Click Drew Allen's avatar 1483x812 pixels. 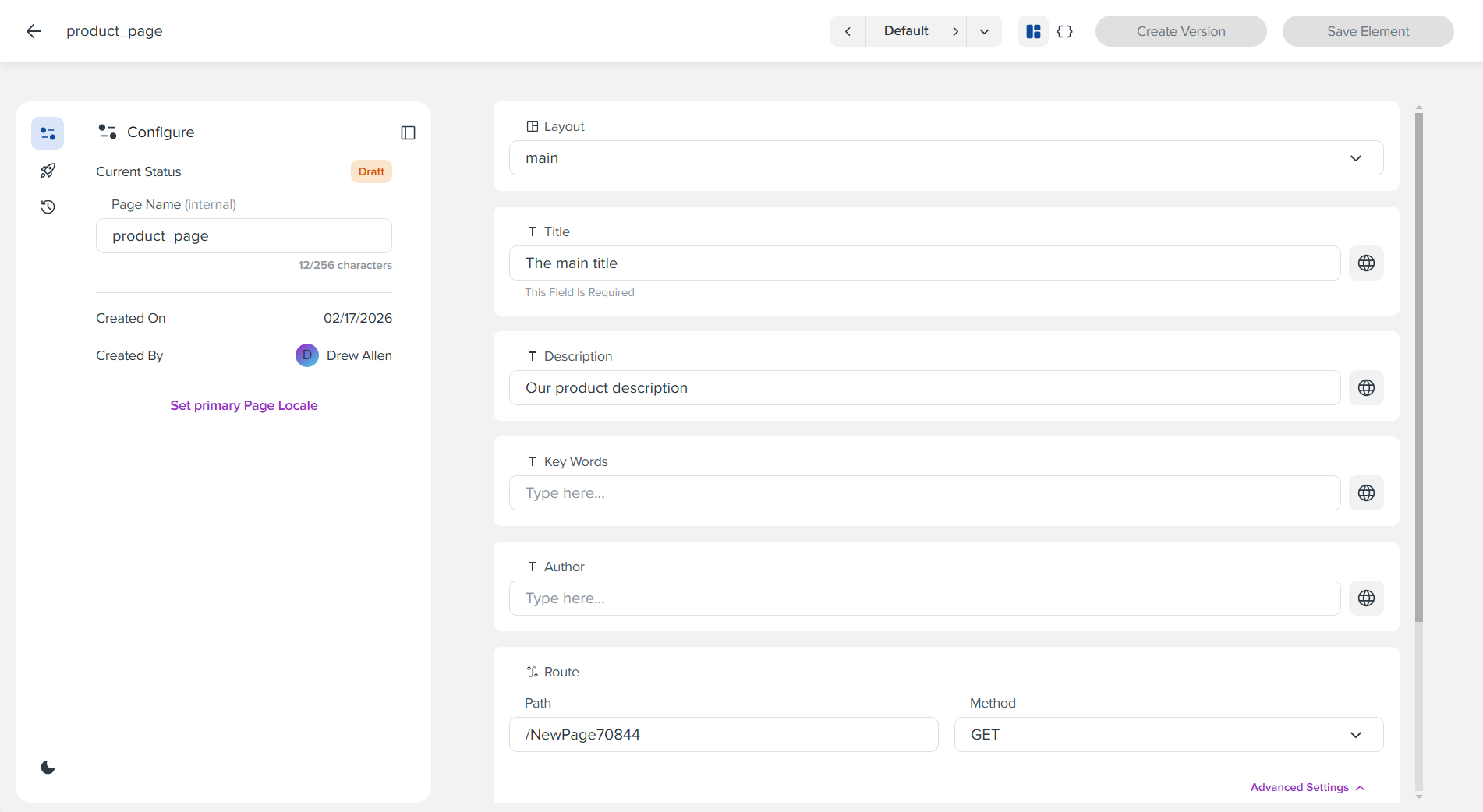[x=307, y=355]
